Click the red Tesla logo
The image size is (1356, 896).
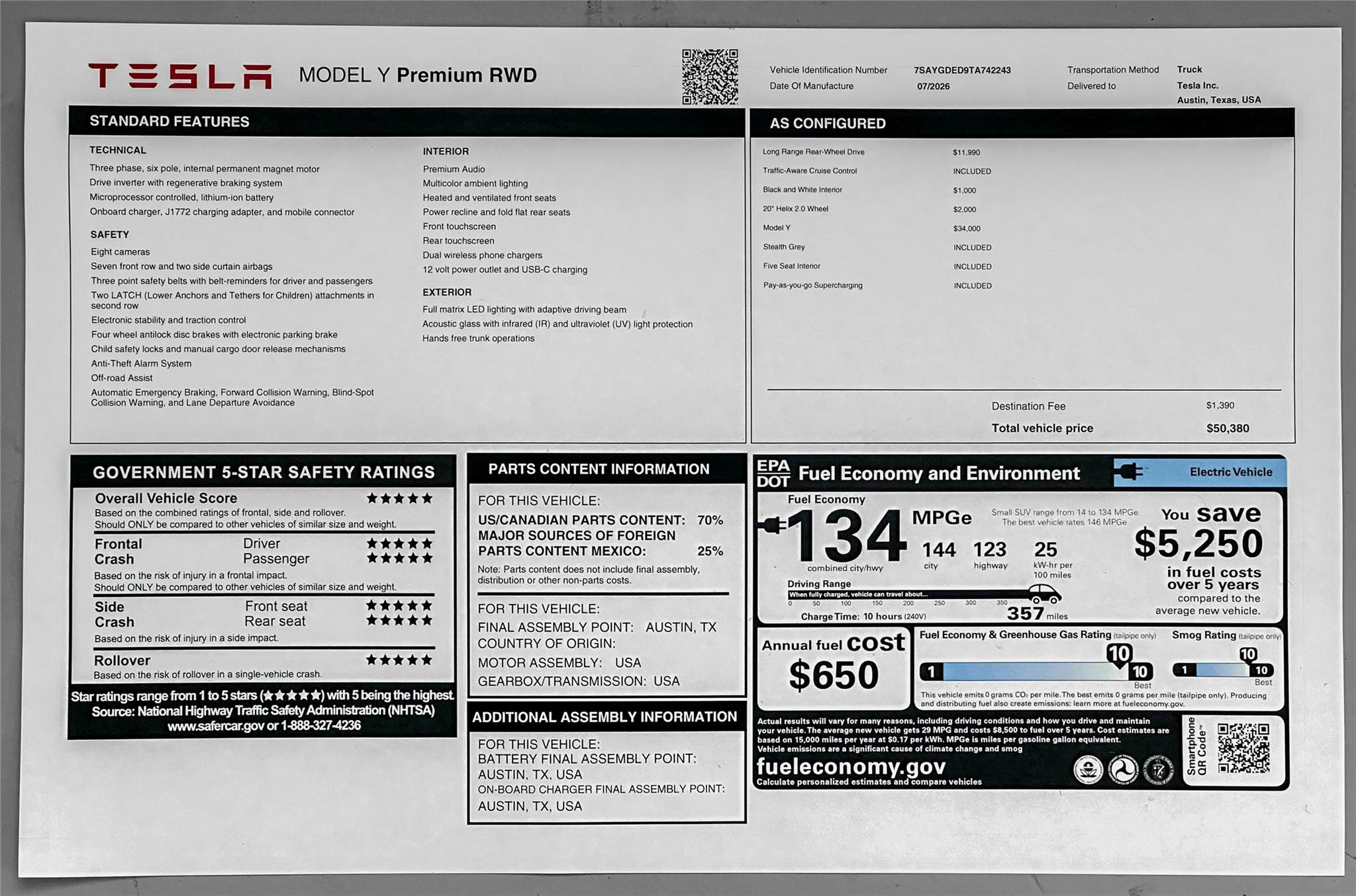pyautogui.click(x=180, y=75)
